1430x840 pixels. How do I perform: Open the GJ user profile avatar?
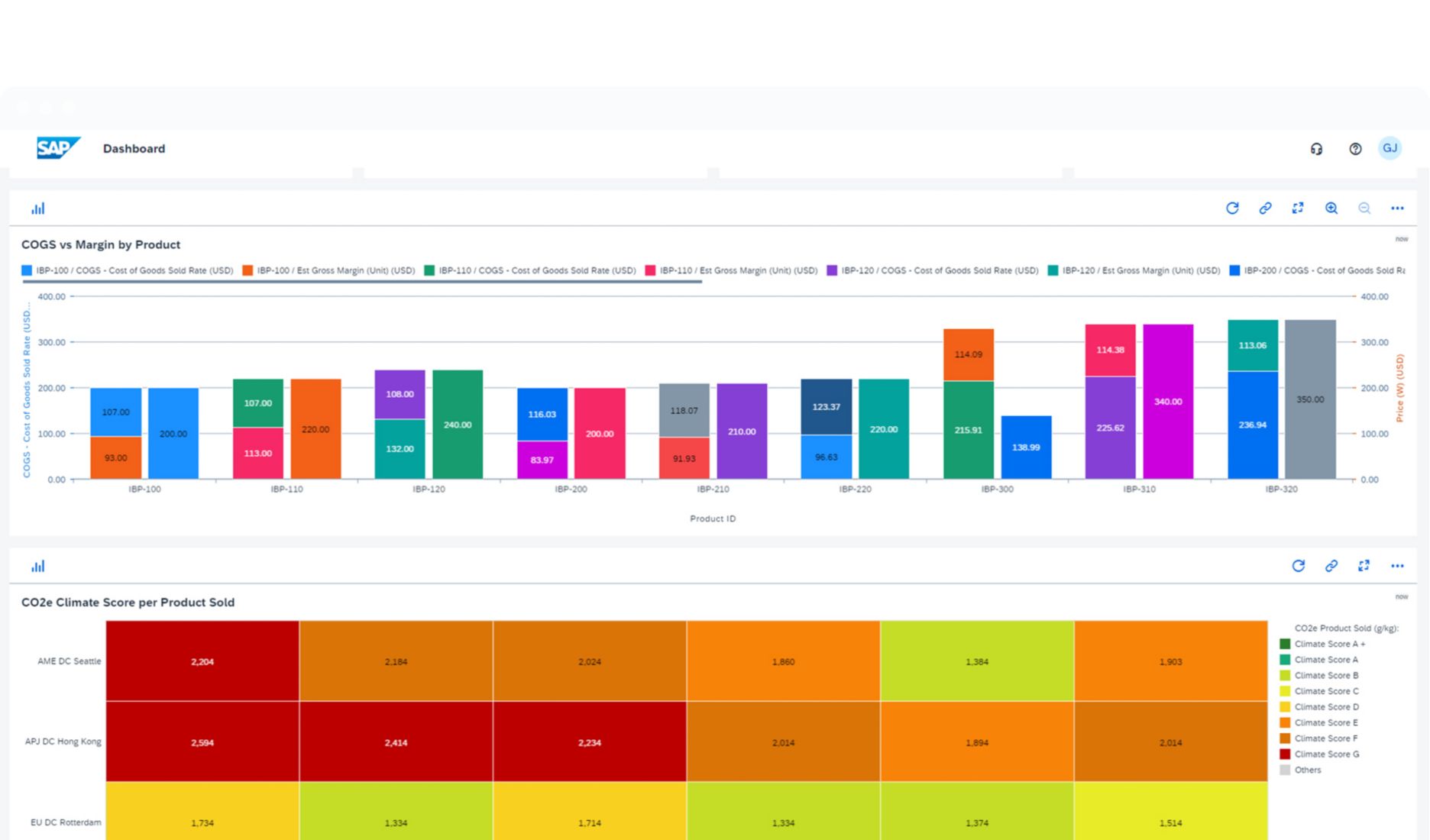[1390, 148]
